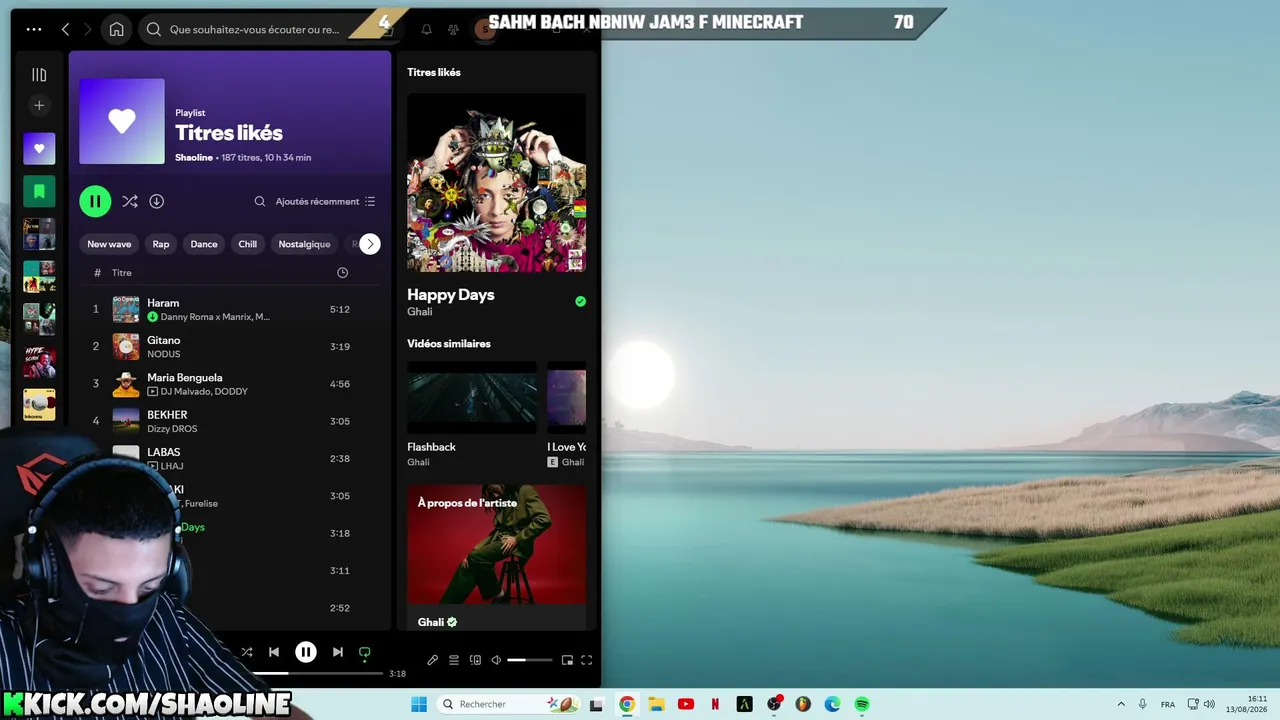Pause playback in the bottom player bar
This screenshot has height=720, width=1280.
306,652
